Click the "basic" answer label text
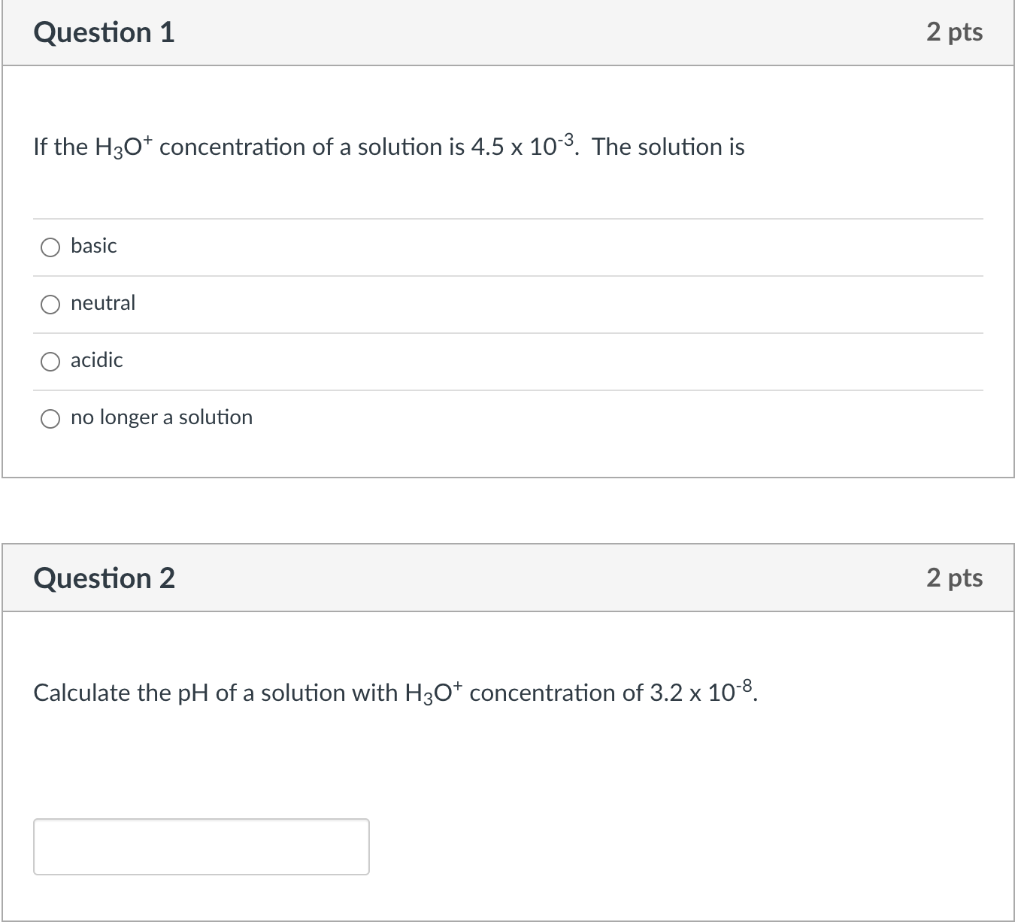Image resolution: width=1024 pixels, height=922 pixels. pyautogui.click(x=94, y=246)
